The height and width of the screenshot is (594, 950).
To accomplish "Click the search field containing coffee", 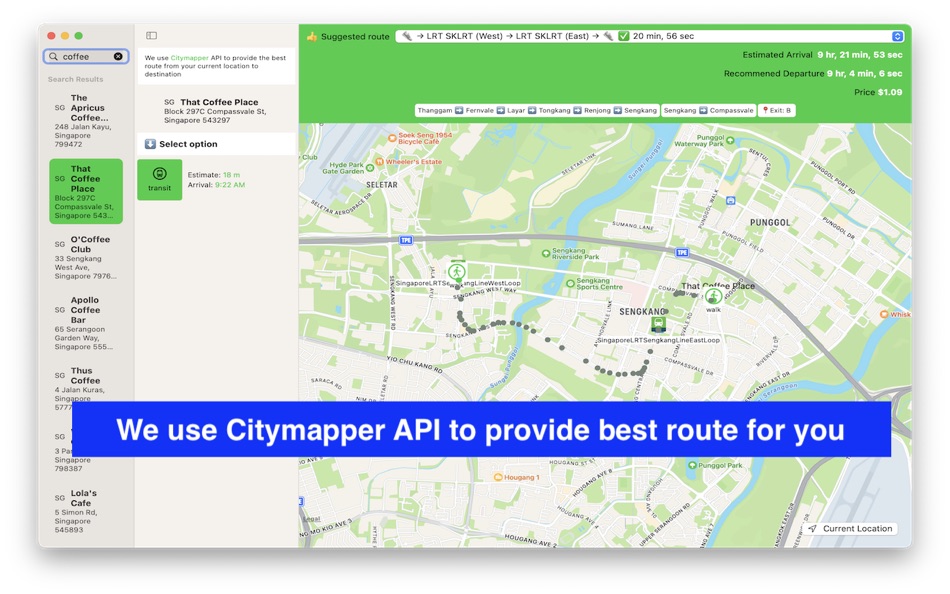I will point(85,56).
